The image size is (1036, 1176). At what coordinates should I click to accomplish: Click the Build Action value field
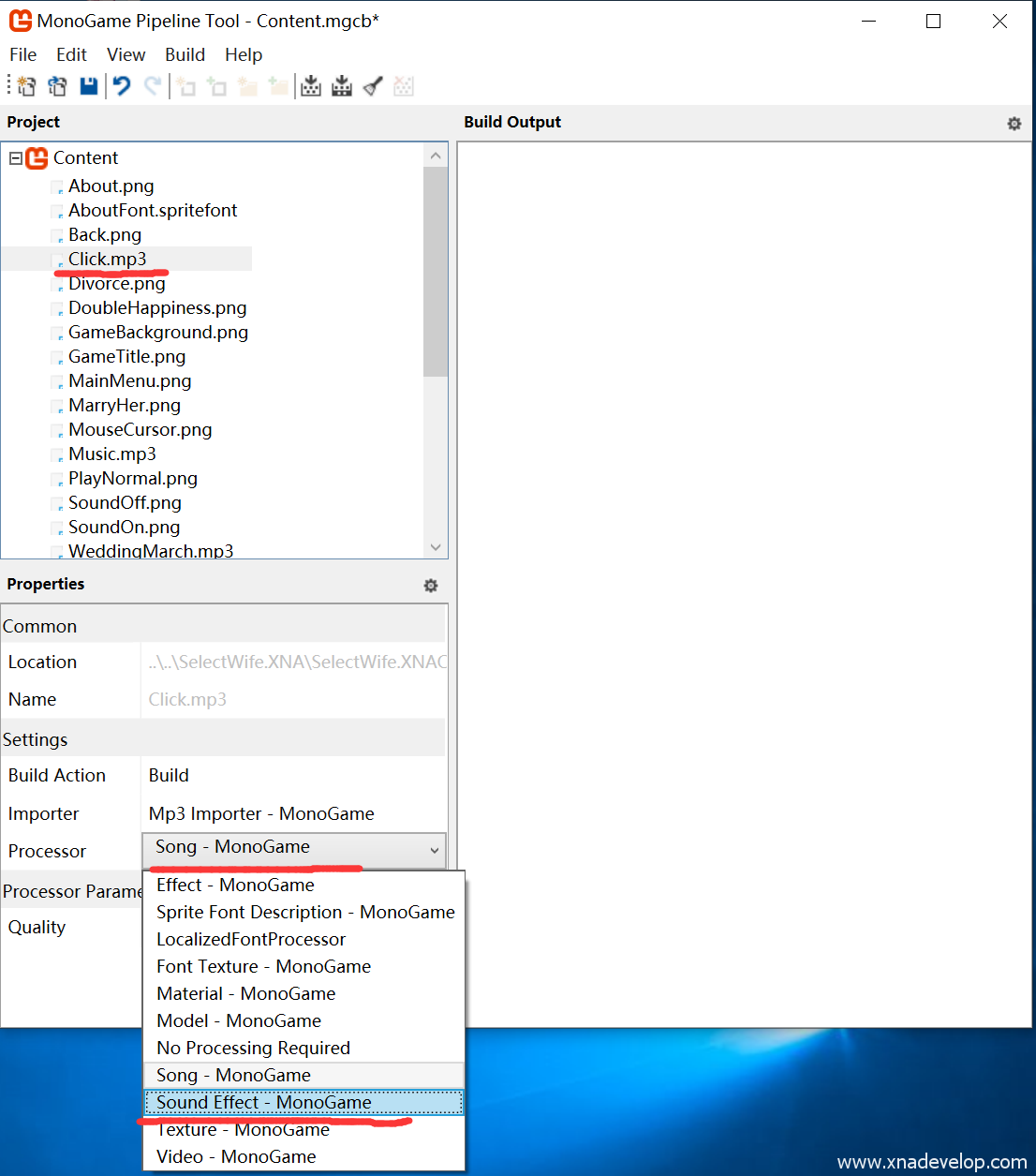click(292, 775)
